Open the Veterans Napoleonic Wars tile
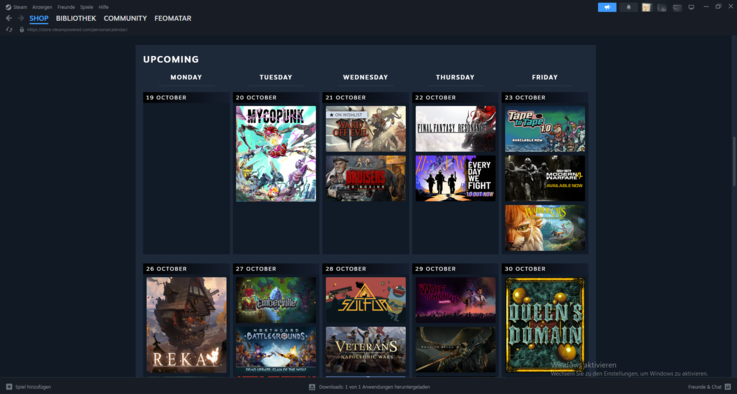This screenshot has width=737, height=394. pyautogui.click(x=366, y=350)
